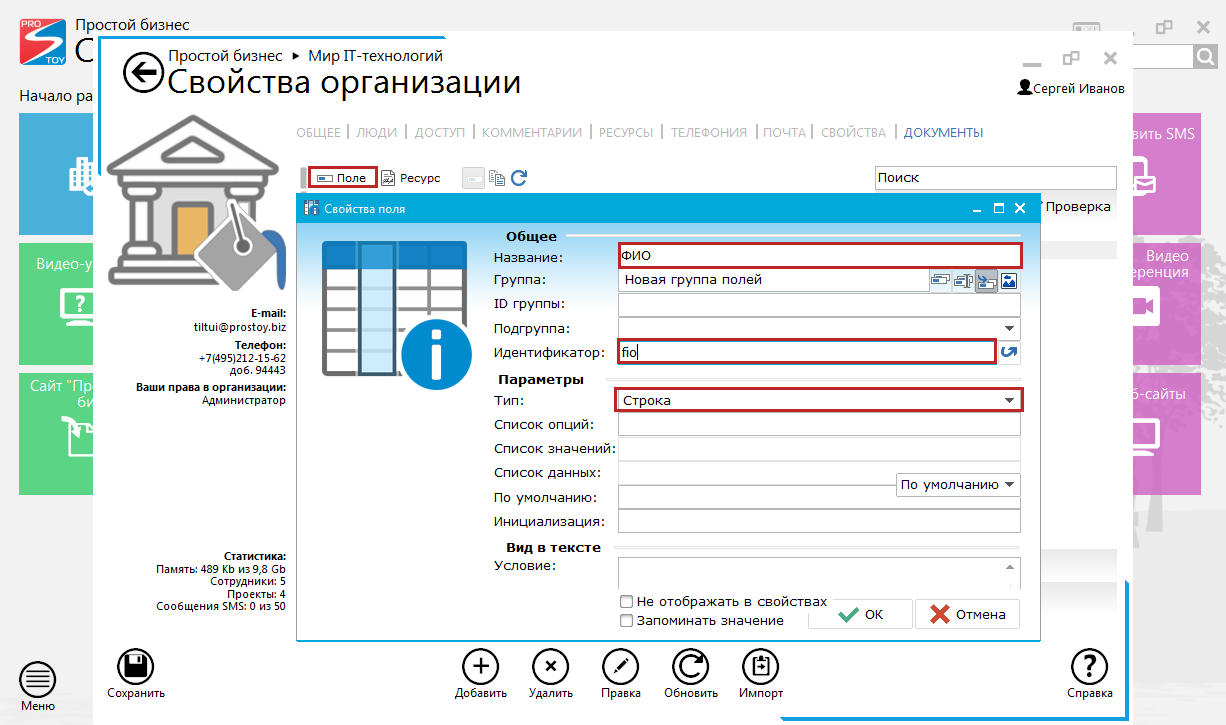Enable 'Не отображать в свойствах' checkbox
The image size is (1226, 725).
pyautogui.click(x=626, y=602)
